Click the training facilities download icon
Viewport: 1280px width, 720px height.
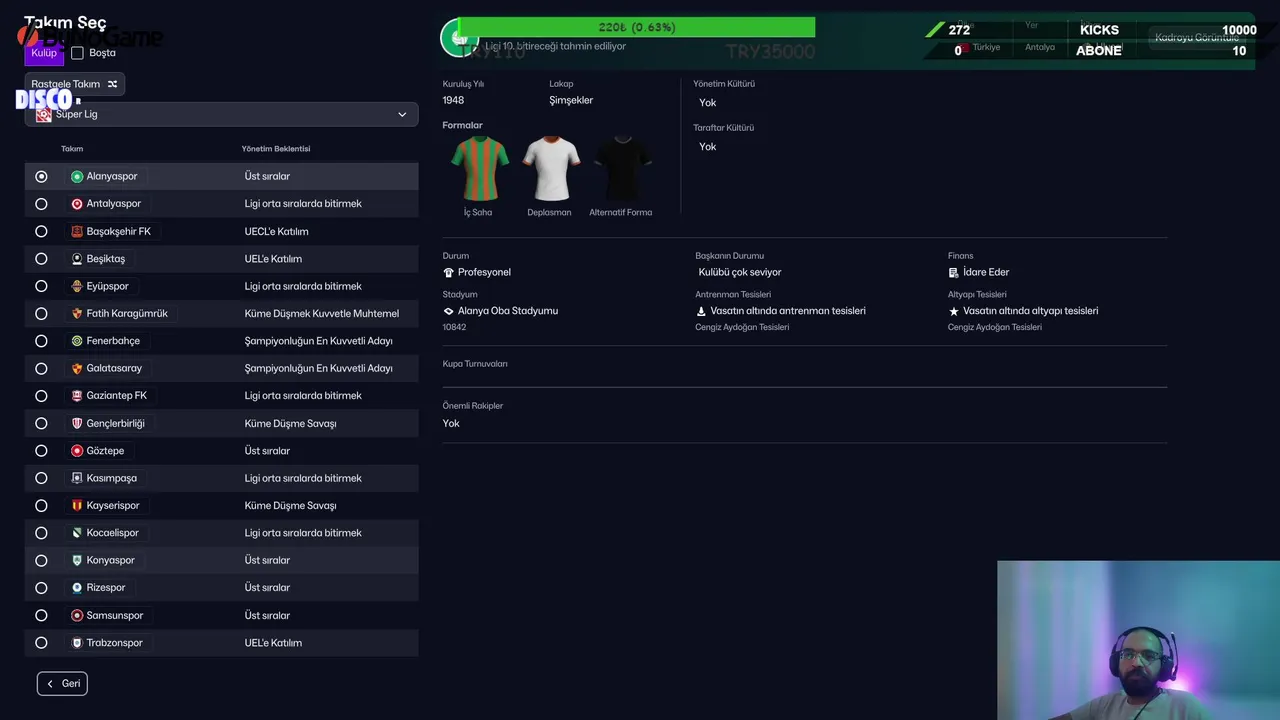tap(701, 311)
